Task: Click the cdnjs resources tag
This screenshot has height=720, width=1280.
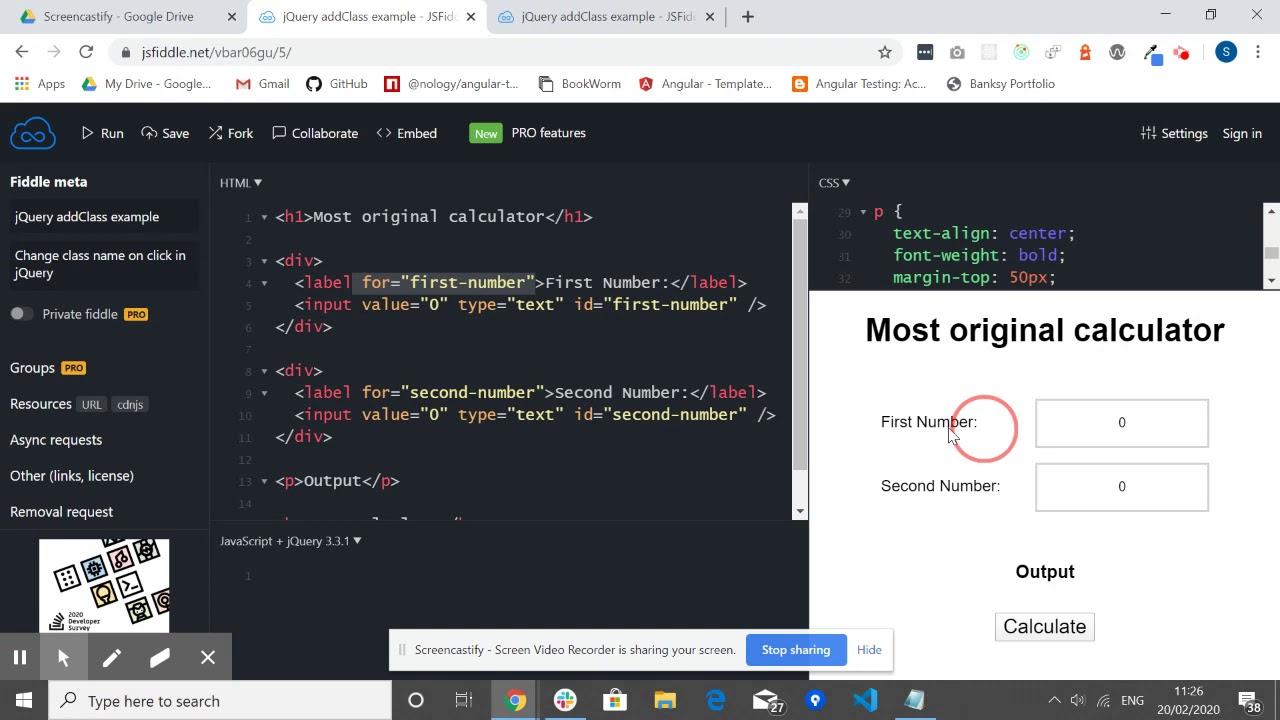Action: click(130, 404)
